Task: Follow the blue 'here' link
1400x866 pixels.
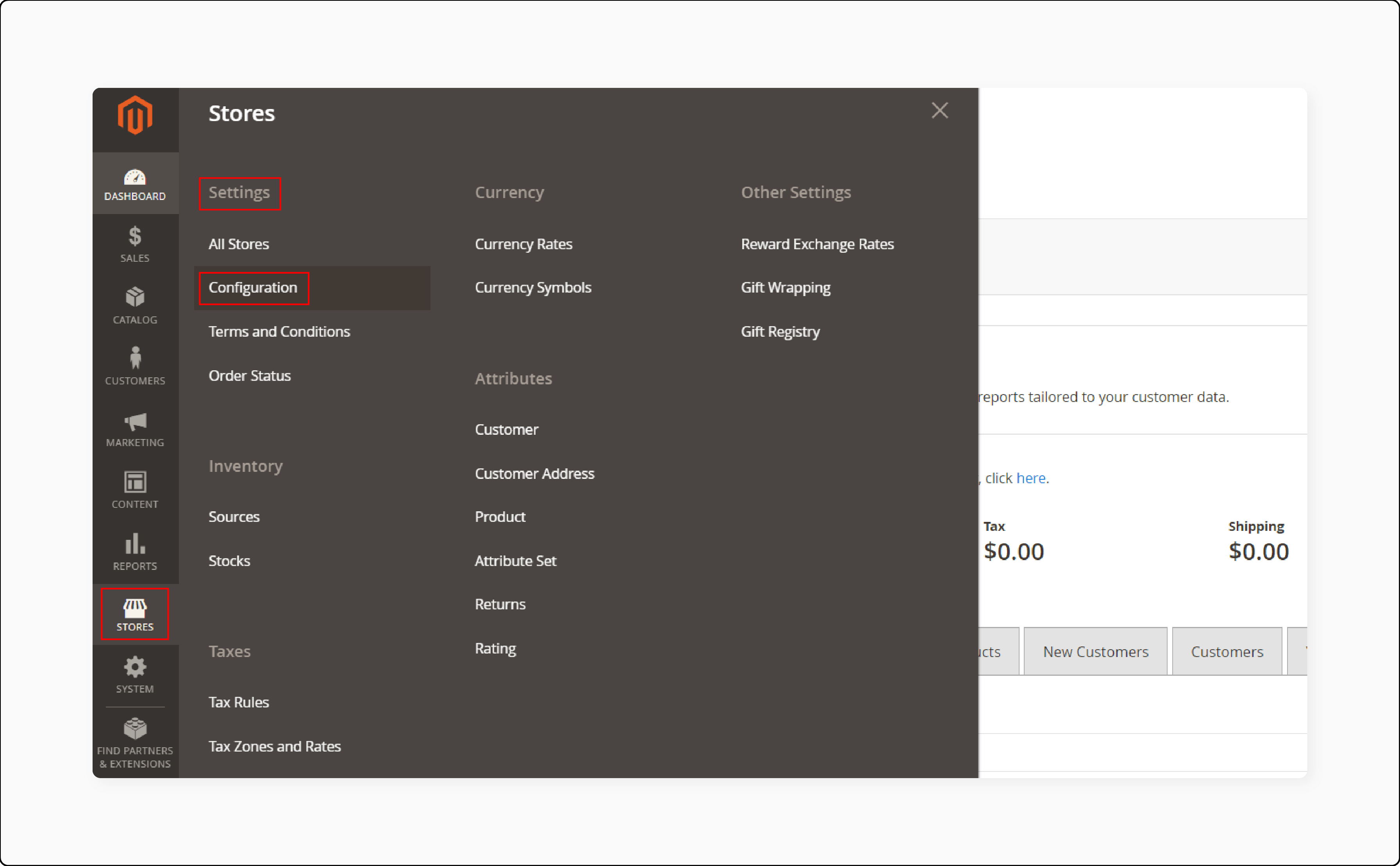Action: point(1031,478)
